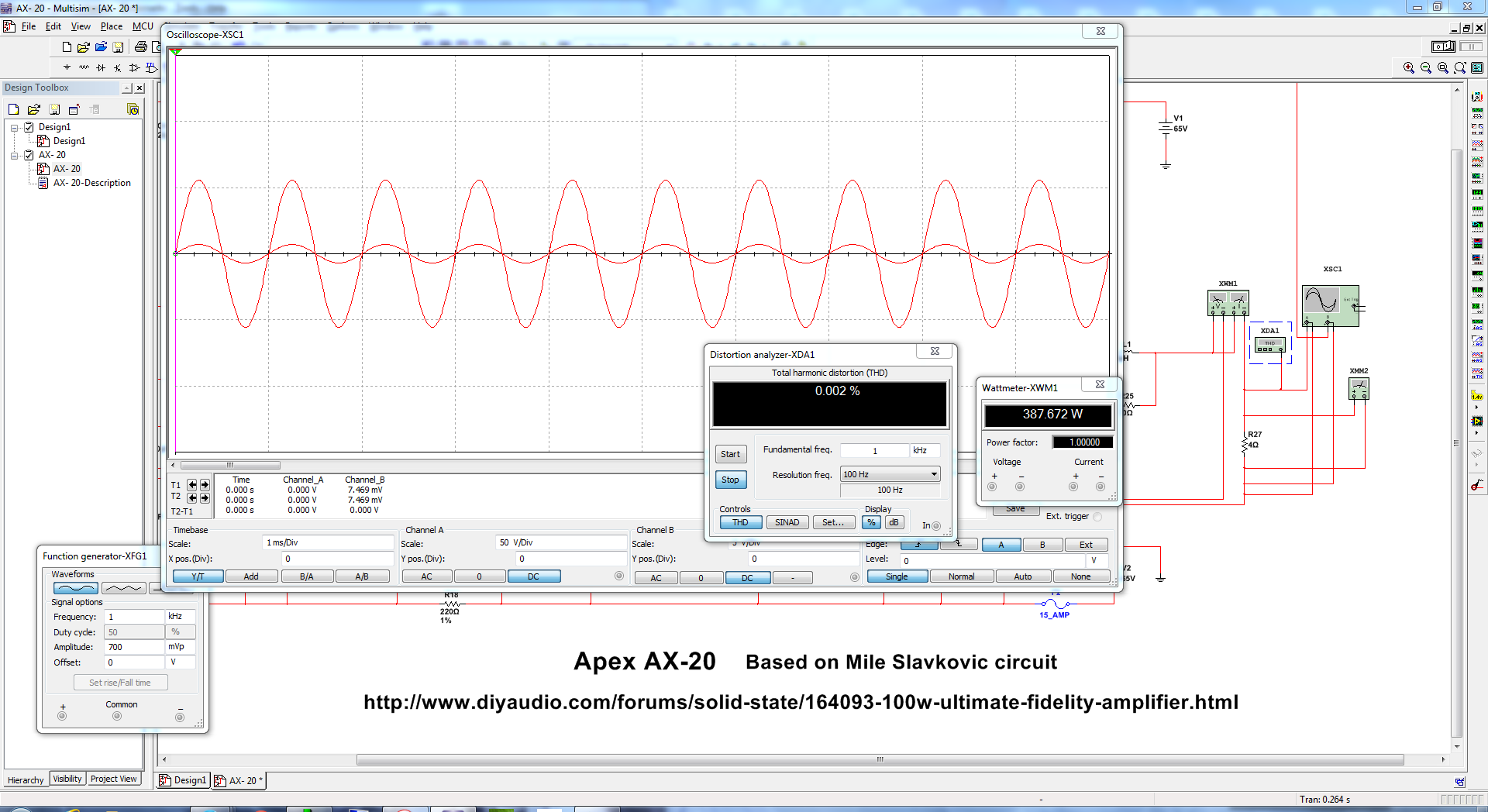The height and width of the screenshot is (812, 1488).
Task: Switch to Visibility tab
Action: (x=67, y=779)
